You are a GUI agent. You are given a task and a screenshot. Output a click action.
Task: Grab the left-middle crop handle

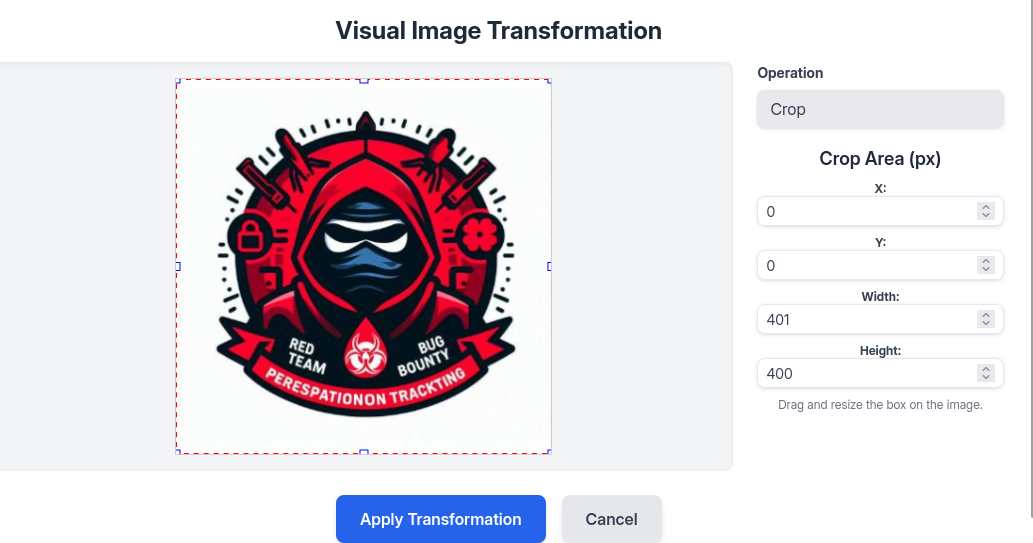coord(178,266)
